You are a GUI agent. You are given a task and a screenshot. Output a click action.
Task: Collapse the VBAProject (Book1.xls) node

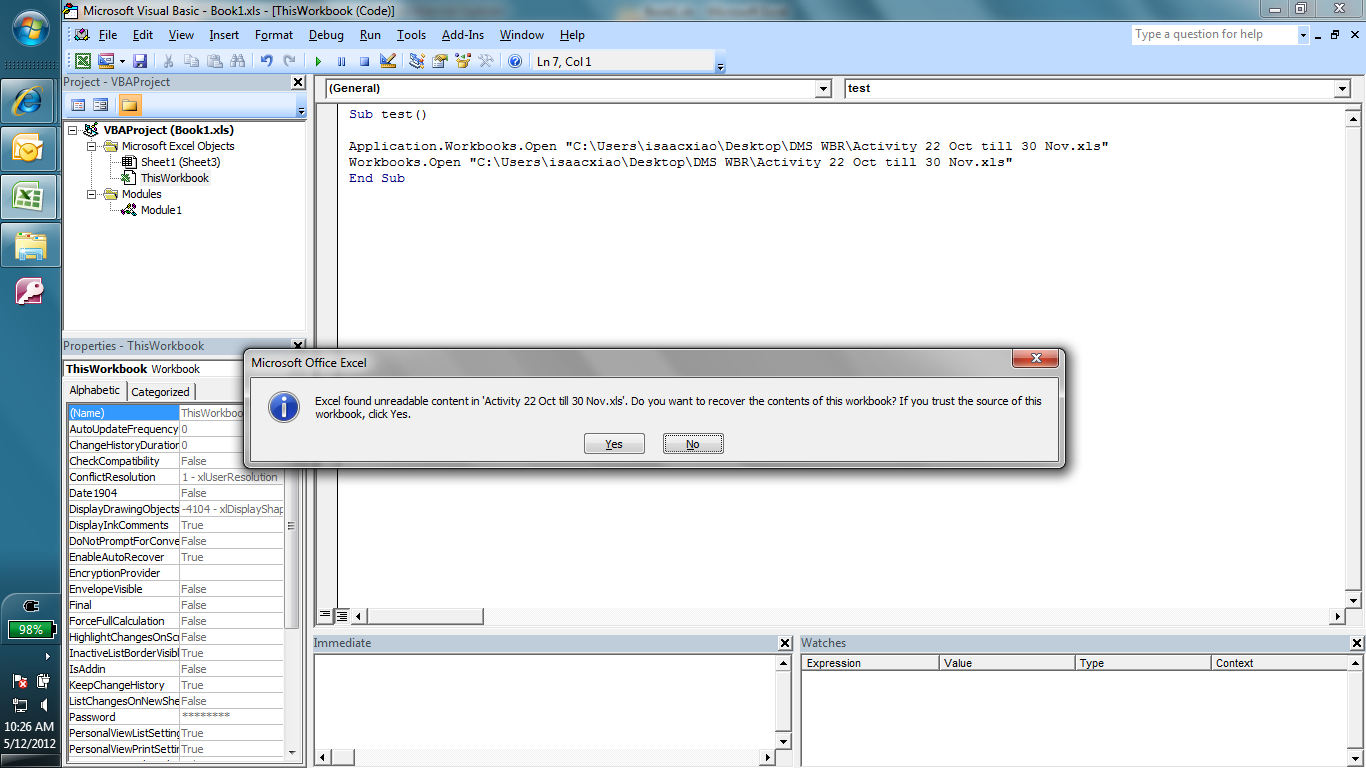[72, 130]
